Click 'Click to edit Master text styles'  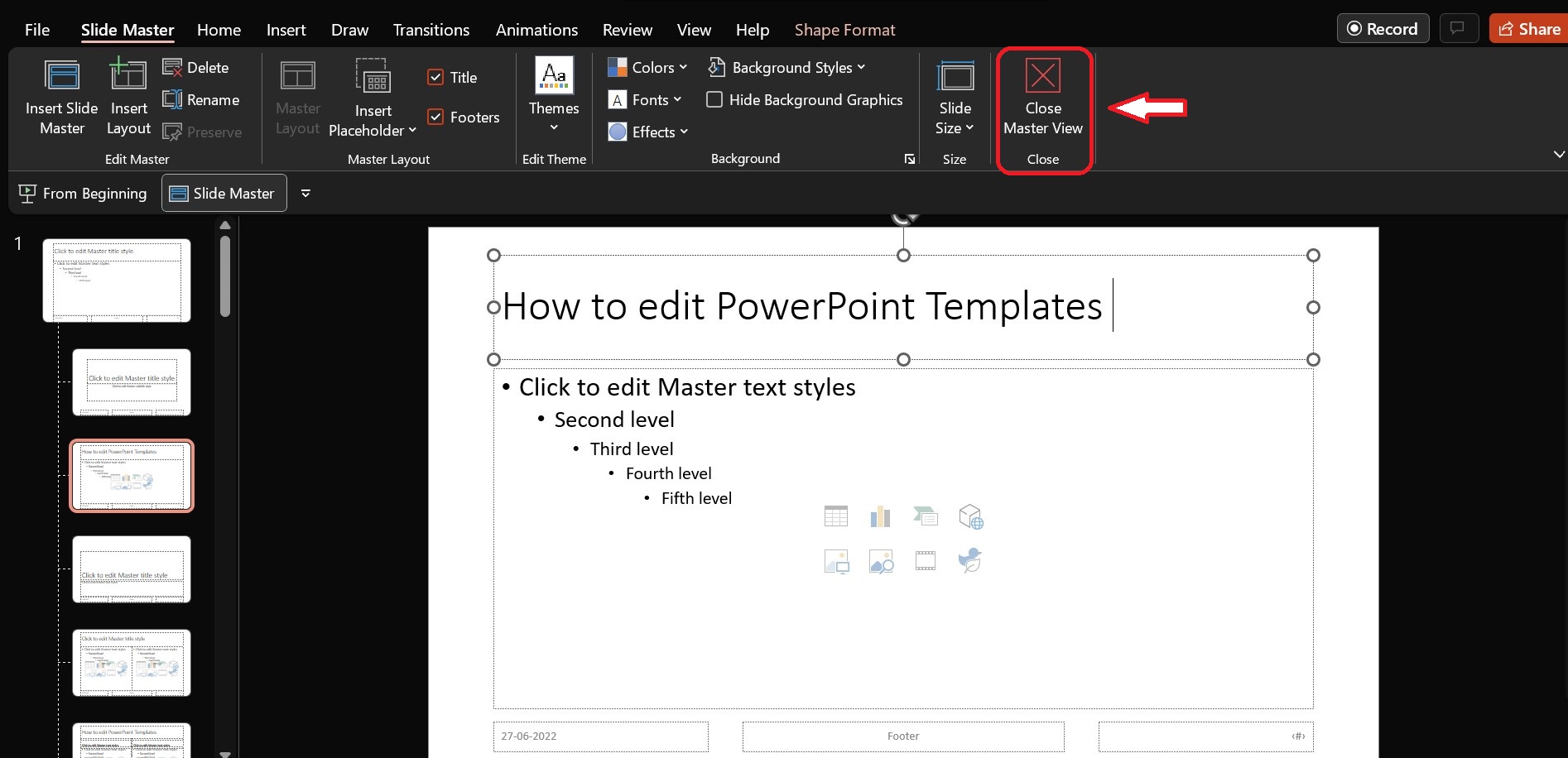[x=687, y=387]
